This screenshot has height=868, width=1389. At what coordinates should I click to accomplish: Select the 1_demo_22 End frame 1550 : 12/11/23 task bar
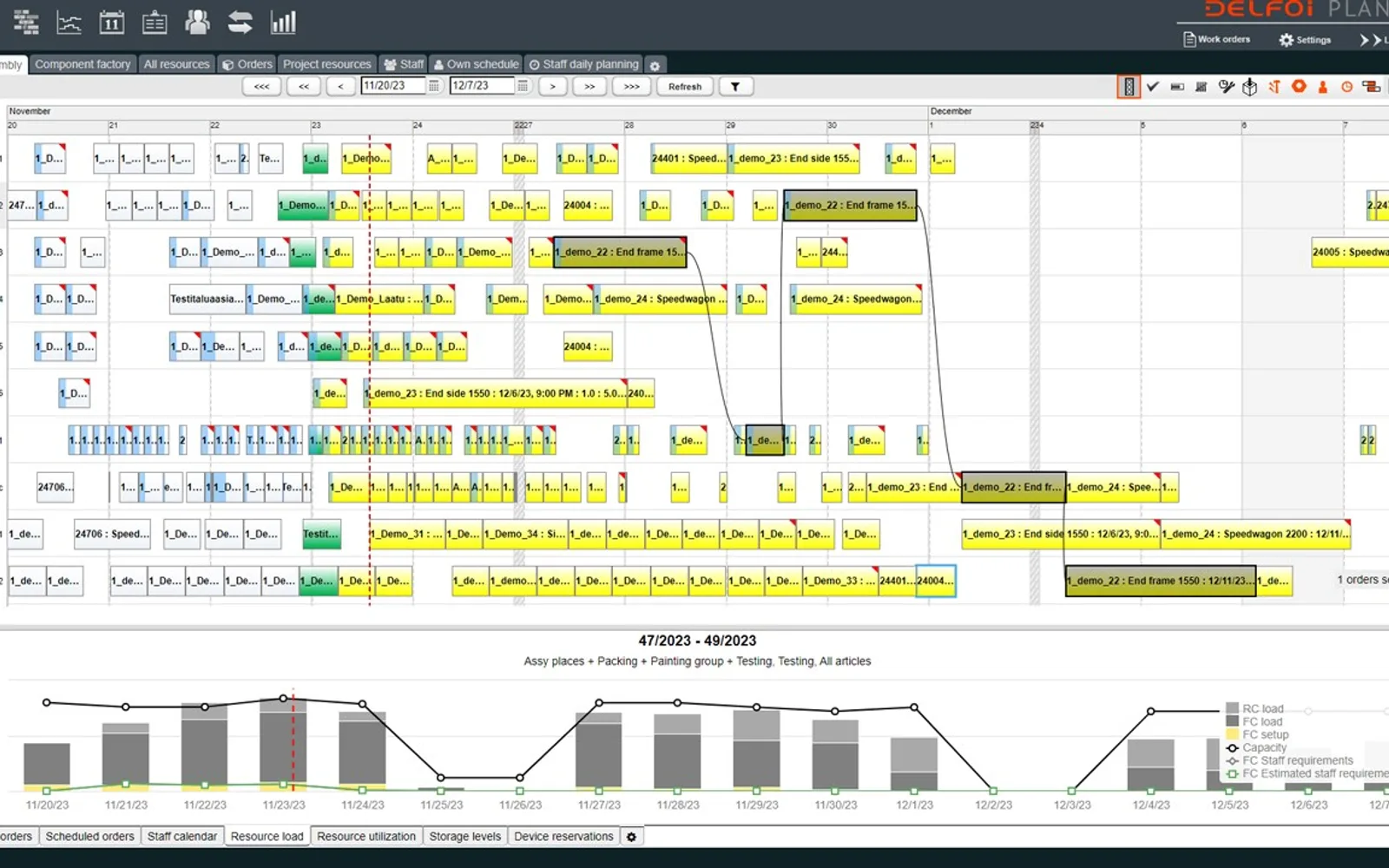(x=1161, y=581)
